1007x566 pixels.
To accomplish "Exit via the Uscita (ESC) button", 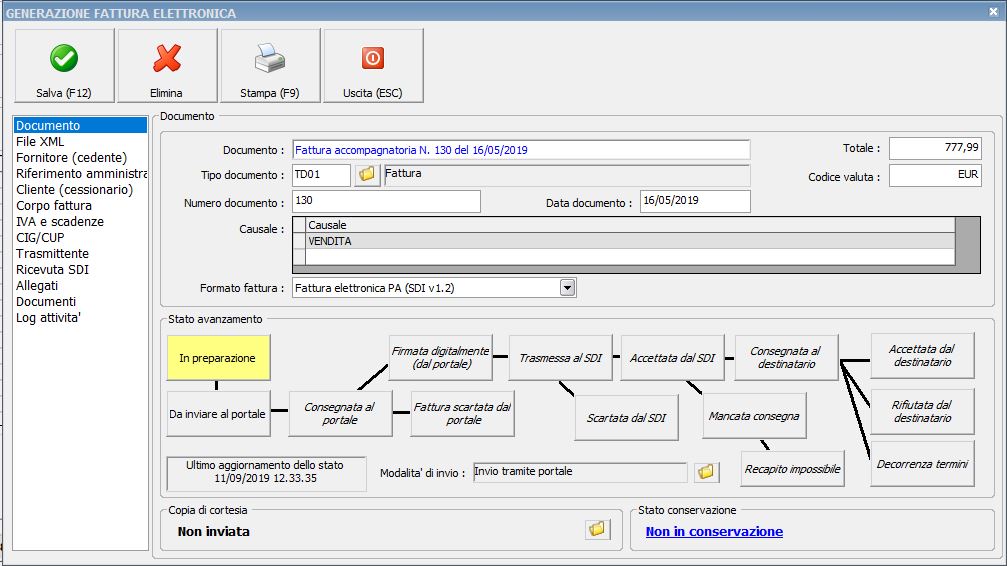I will (x=373, y=66).
